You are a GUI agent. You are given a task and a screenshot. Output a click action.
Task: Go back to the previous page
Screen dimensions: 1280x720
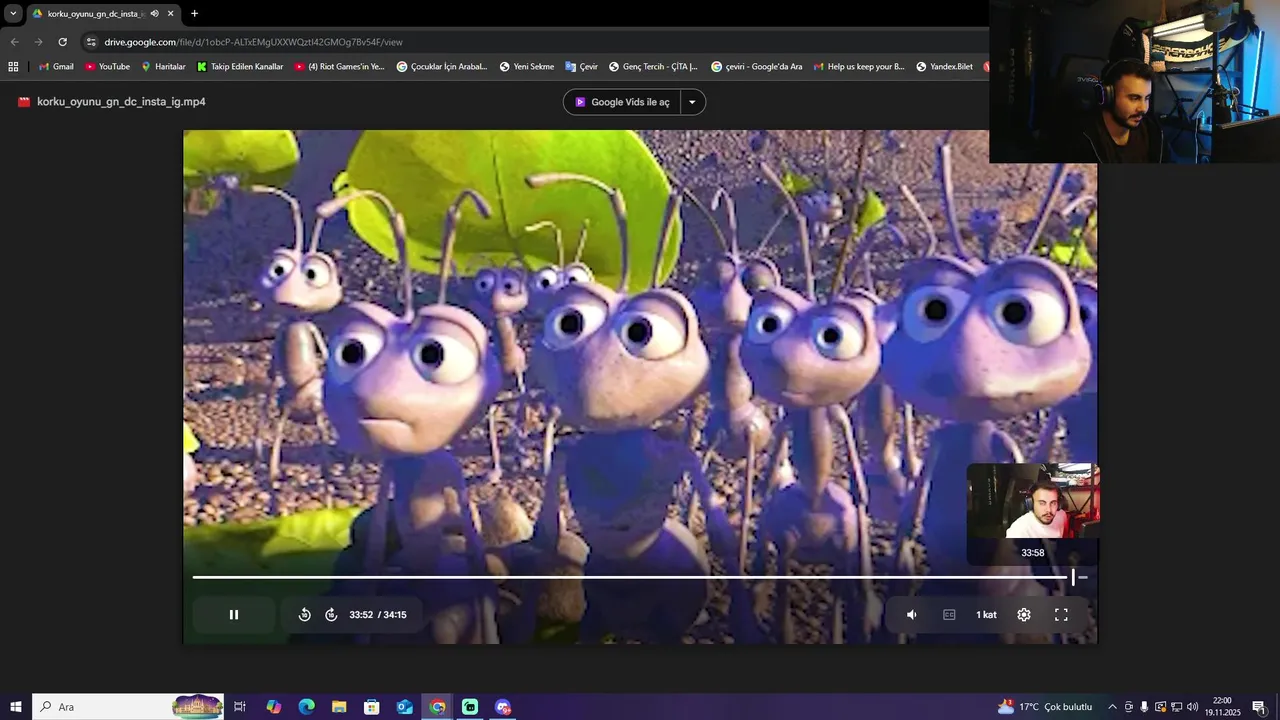coord(14,42)
